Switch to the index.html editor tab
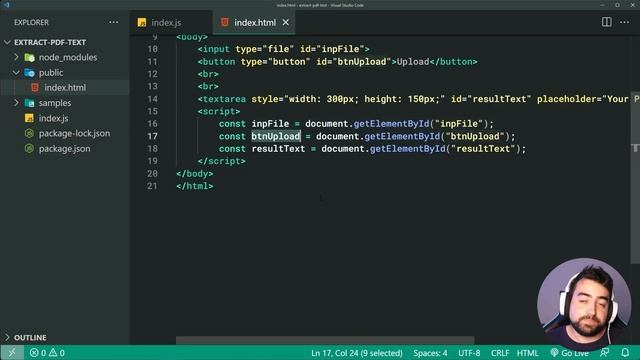The width and height of the screenshot is (640, 360). pos(254,22)
